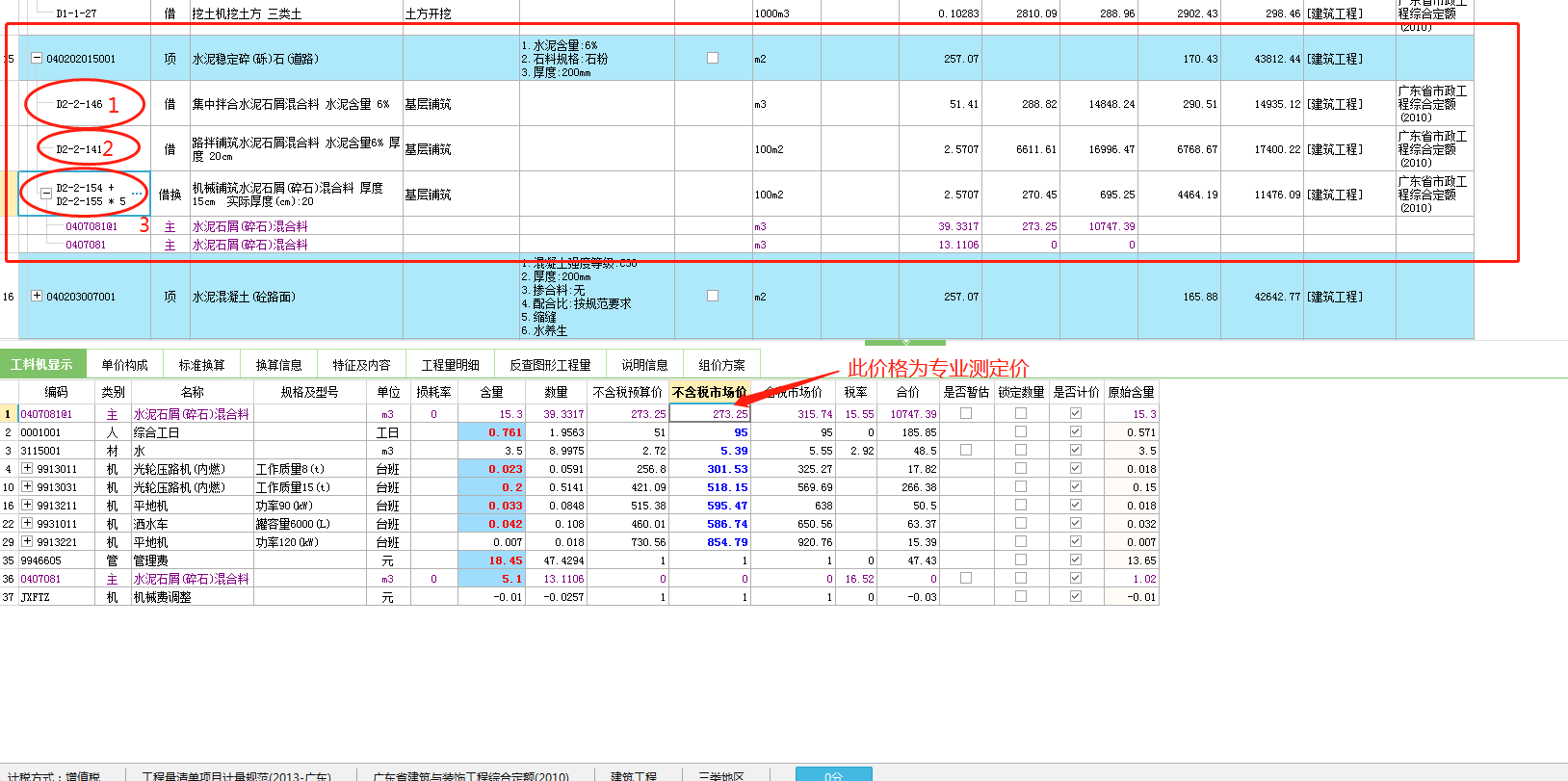Click the market price 95 for 综合工日

click(741, 432)
